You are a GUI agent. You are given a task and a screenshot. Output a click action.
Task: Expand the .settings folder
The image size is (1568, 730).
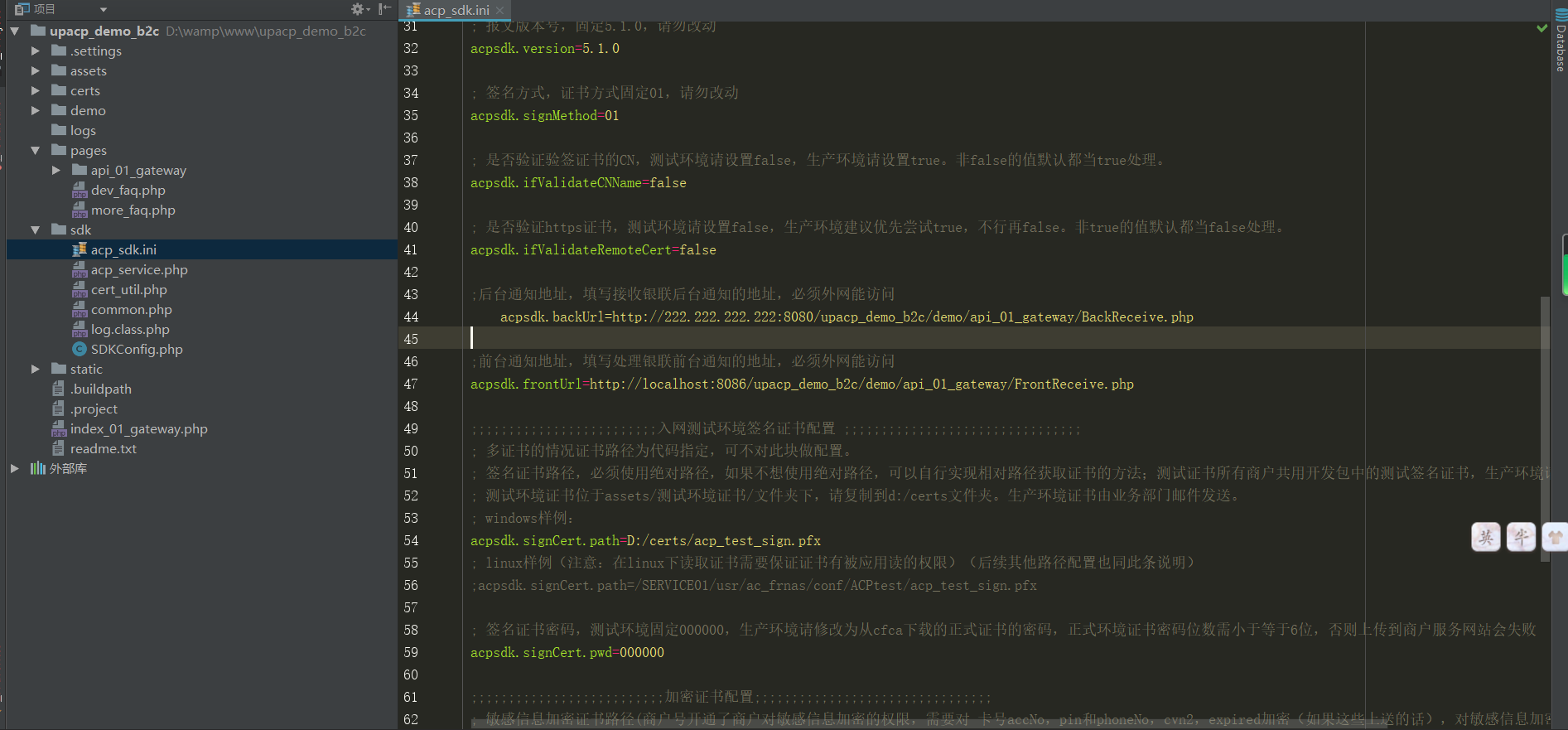(35, 51)
